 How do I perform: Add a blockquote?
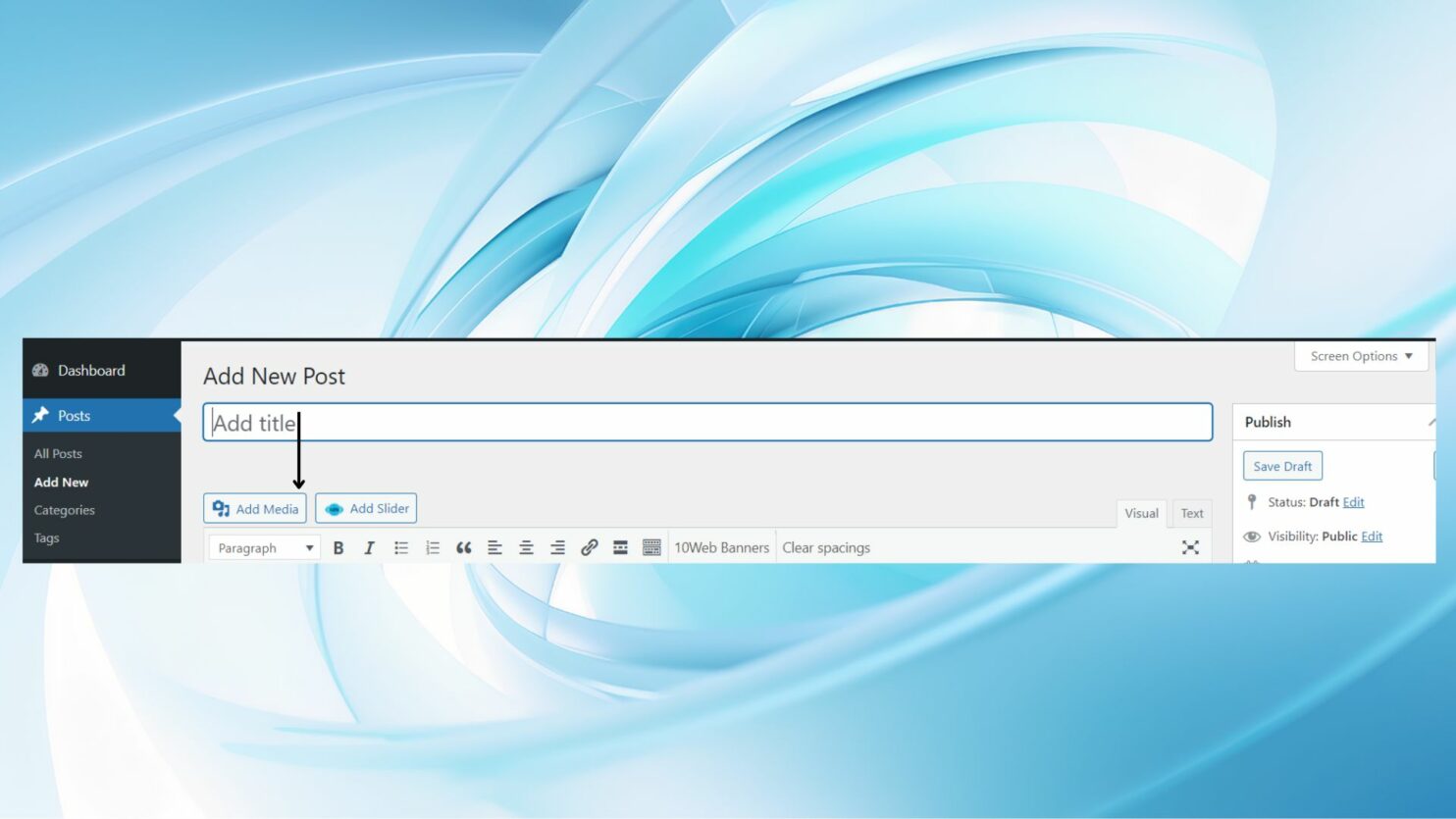[464, 548]
